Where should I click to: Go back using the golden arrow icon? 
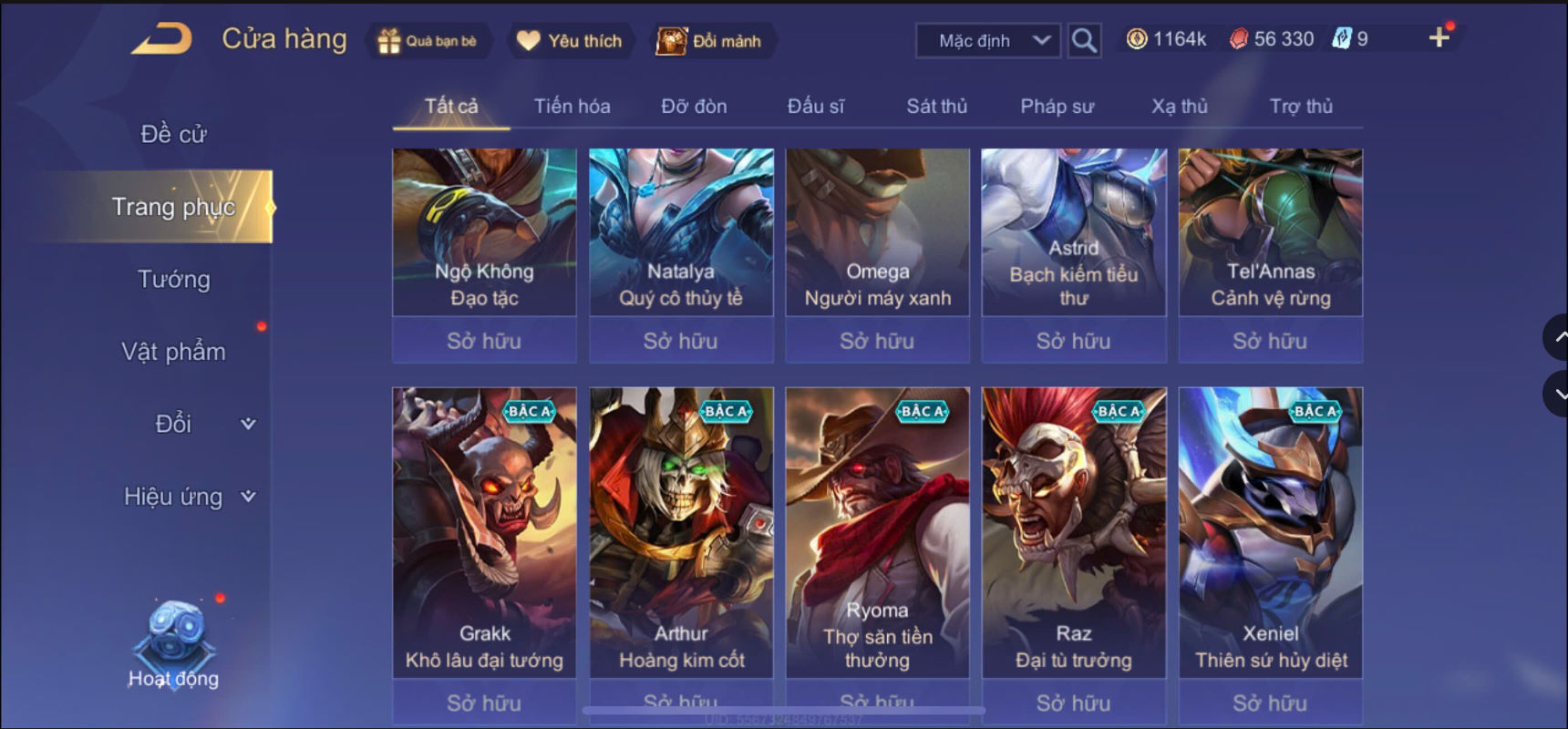coord(161,38)
